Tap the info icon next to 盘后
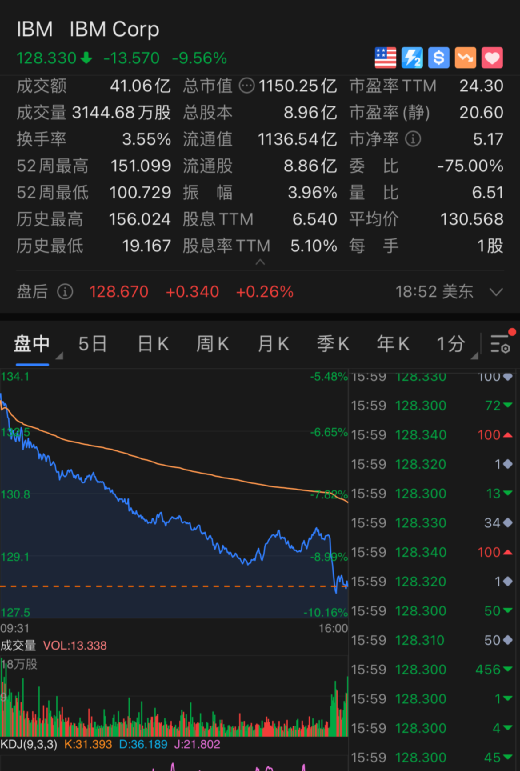 [65, 292]
